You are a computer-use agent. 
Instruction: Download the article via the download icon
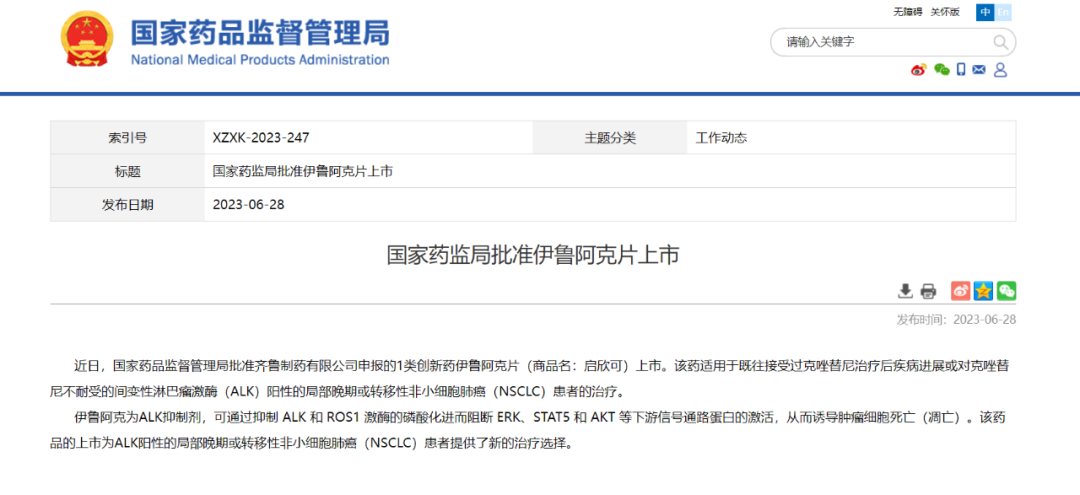coord(905,291)
